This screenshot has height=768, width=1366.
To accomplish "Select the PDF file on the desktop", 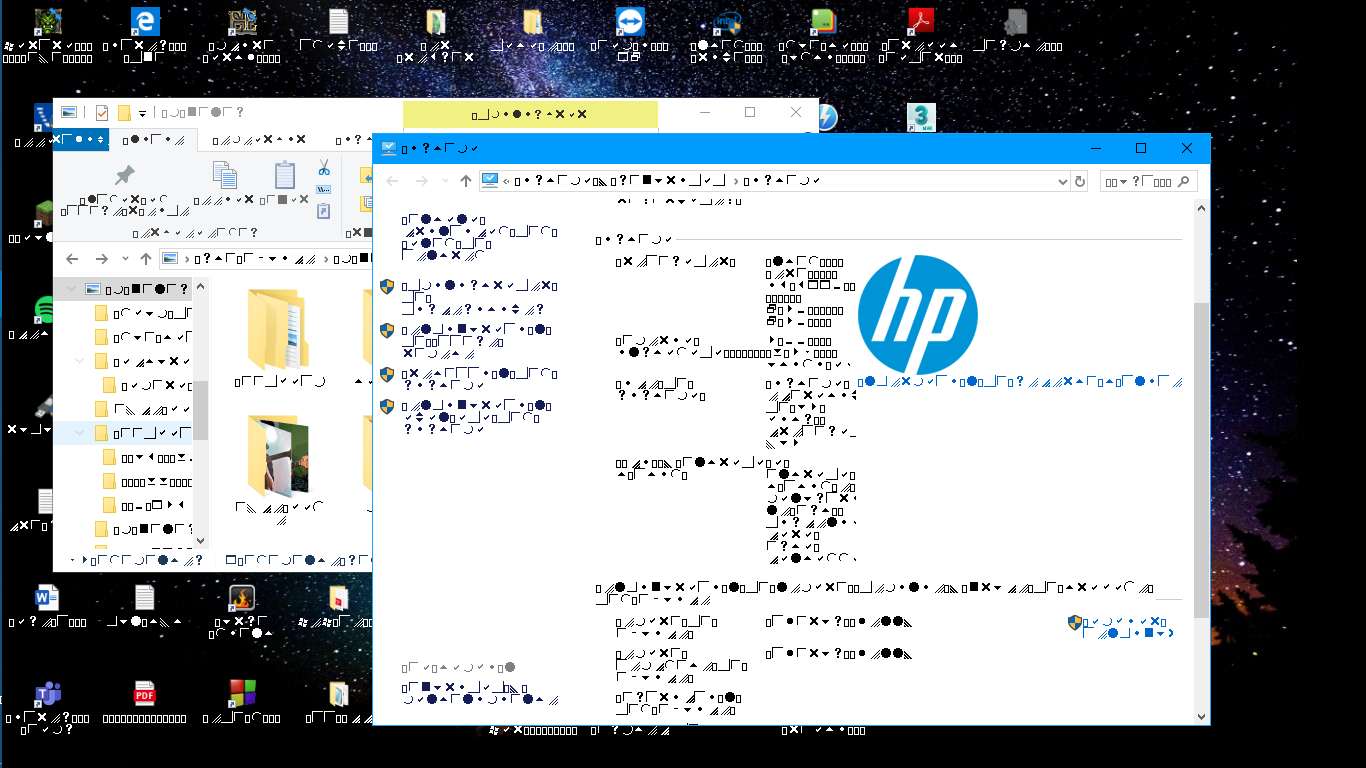I will pos(146,694).
